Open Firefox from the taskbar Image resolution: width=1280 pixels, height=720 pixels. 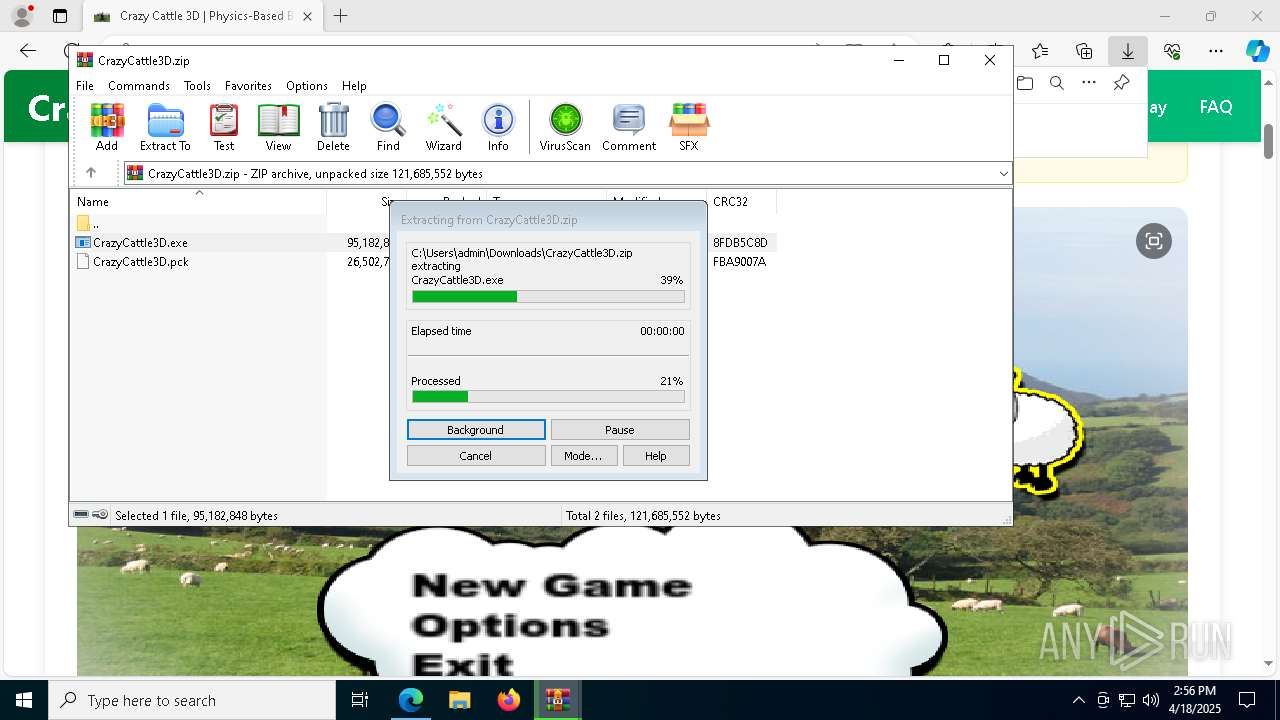coord(508,700)
